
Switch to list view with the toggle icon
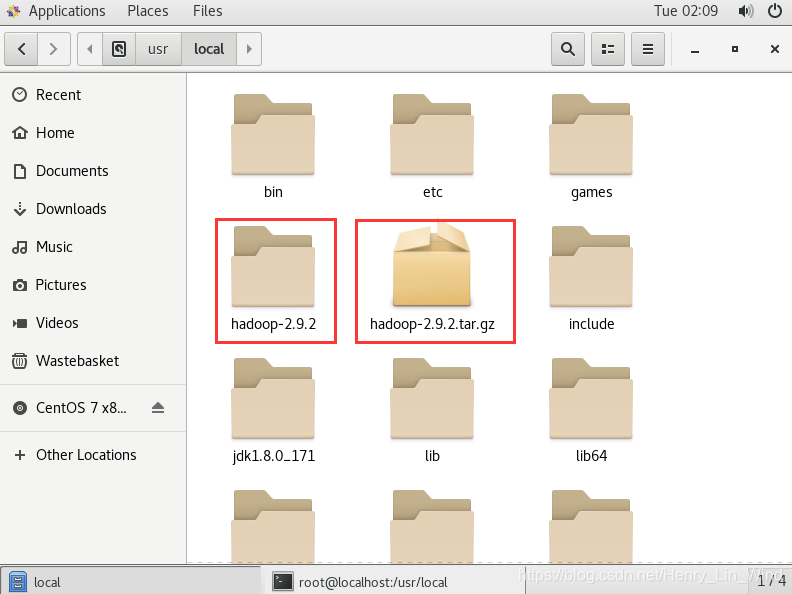click(608, 49)
